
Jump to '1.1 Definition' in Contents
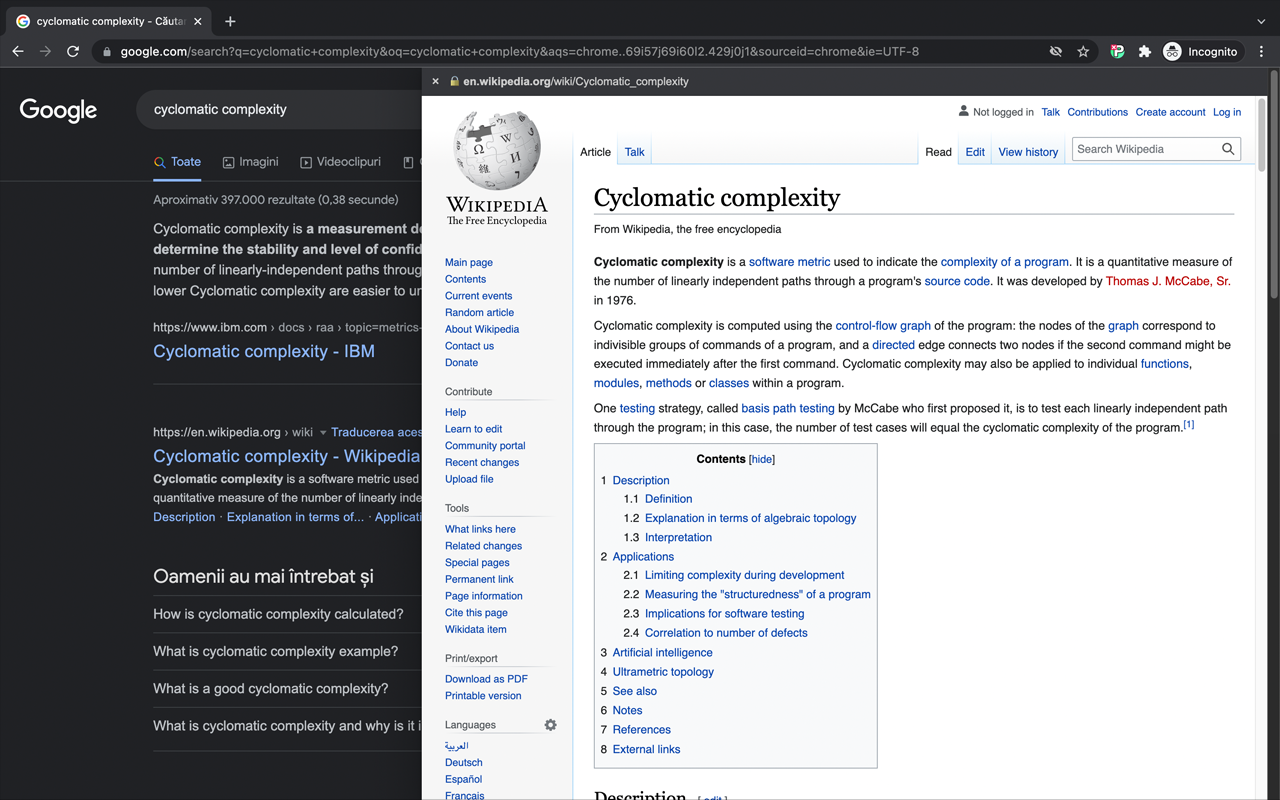click(x=668, y=499)
